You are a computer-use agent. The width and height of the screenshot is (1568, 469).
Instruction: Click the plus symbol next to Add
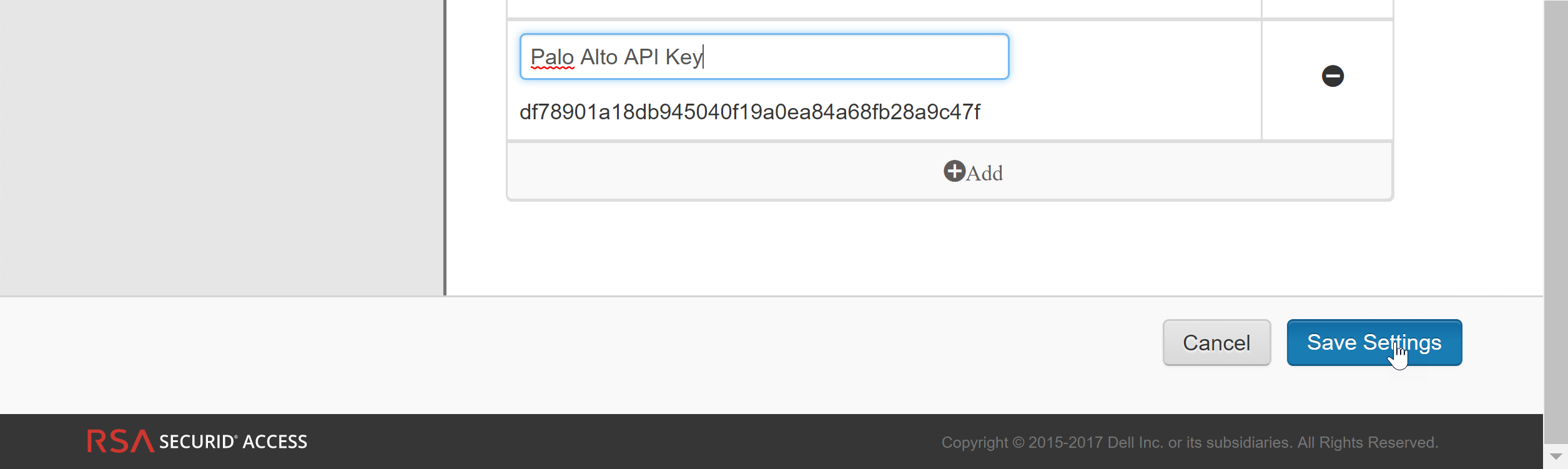[954, 173]
